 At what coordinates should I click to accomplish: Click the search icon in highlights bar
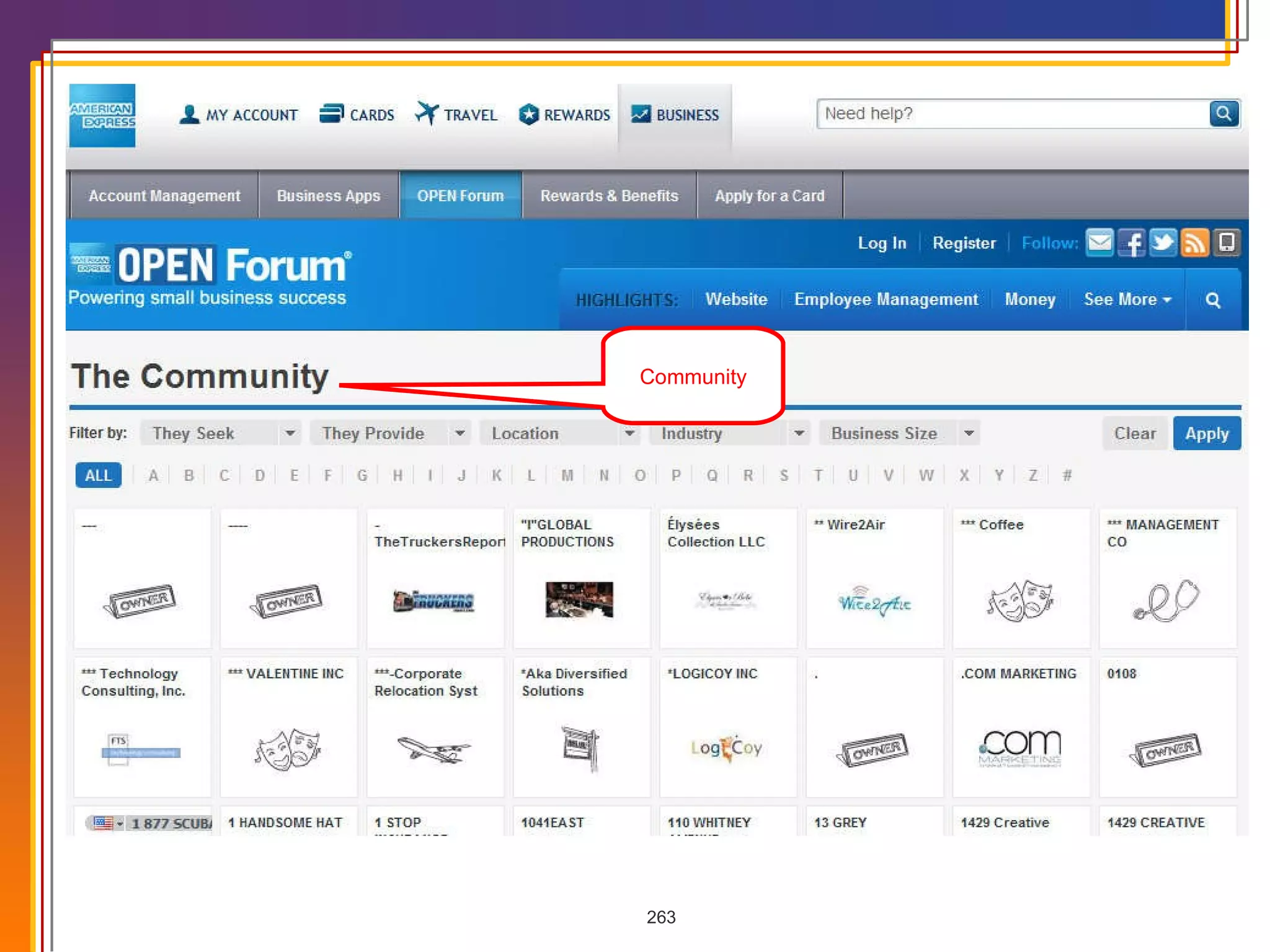[x=1213, y=301]
